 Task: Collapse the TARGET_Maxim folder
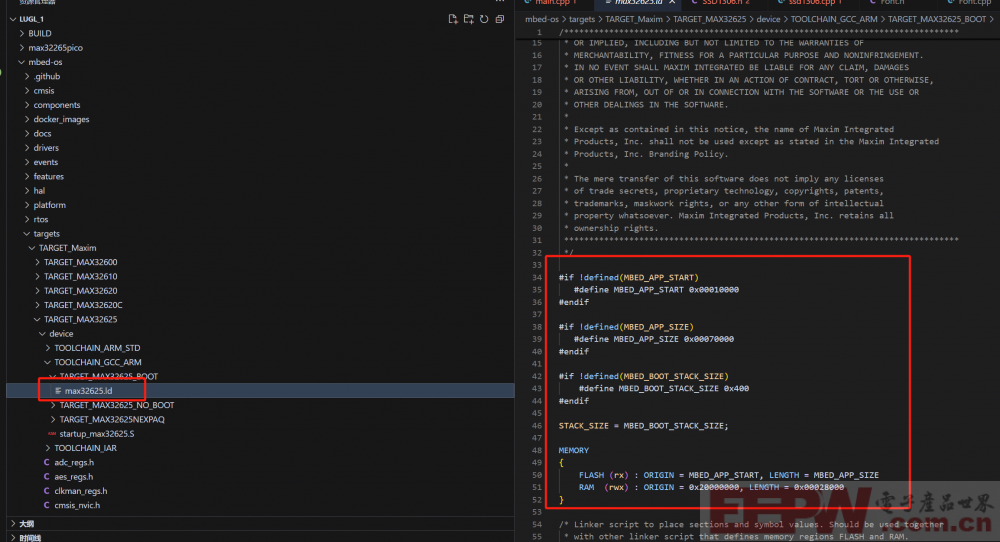click(x=33, y=247)
